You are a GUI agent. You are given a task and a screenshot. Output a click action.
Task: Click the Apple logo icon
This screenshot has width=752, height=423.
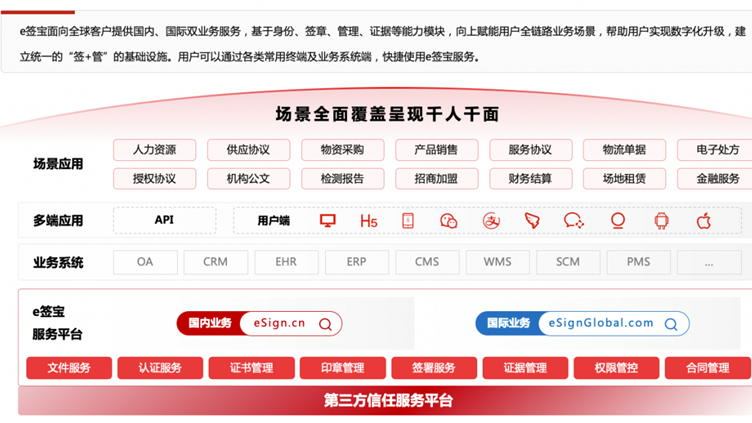coord(703,221)
